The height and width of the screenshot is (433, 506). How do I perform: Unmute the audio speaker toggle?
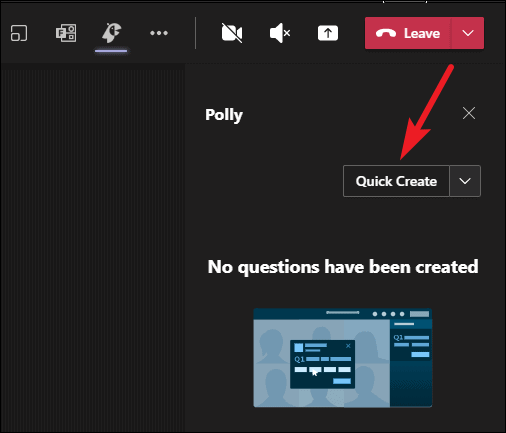click(x=280, y=33)
